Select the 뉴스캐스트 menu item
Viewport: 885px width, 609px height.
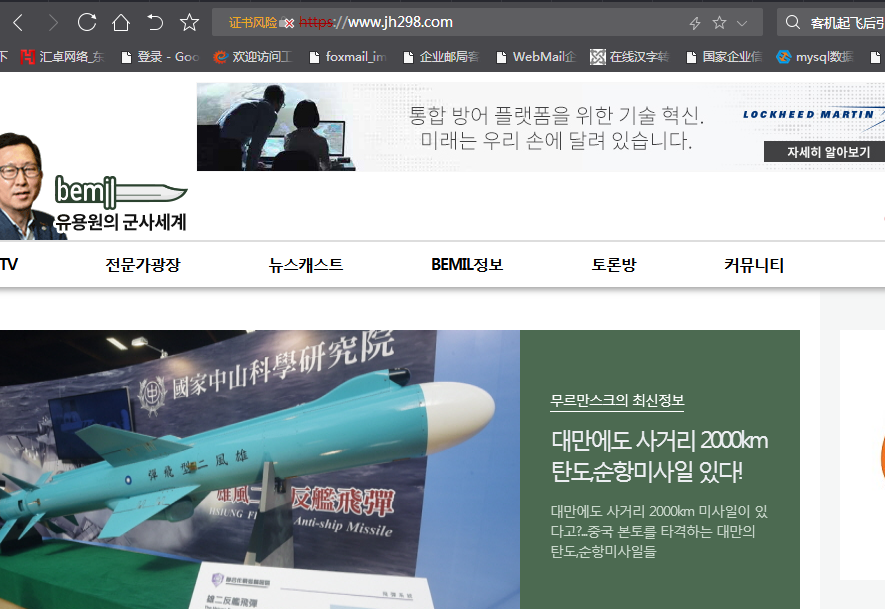click(x=306, y=265)
